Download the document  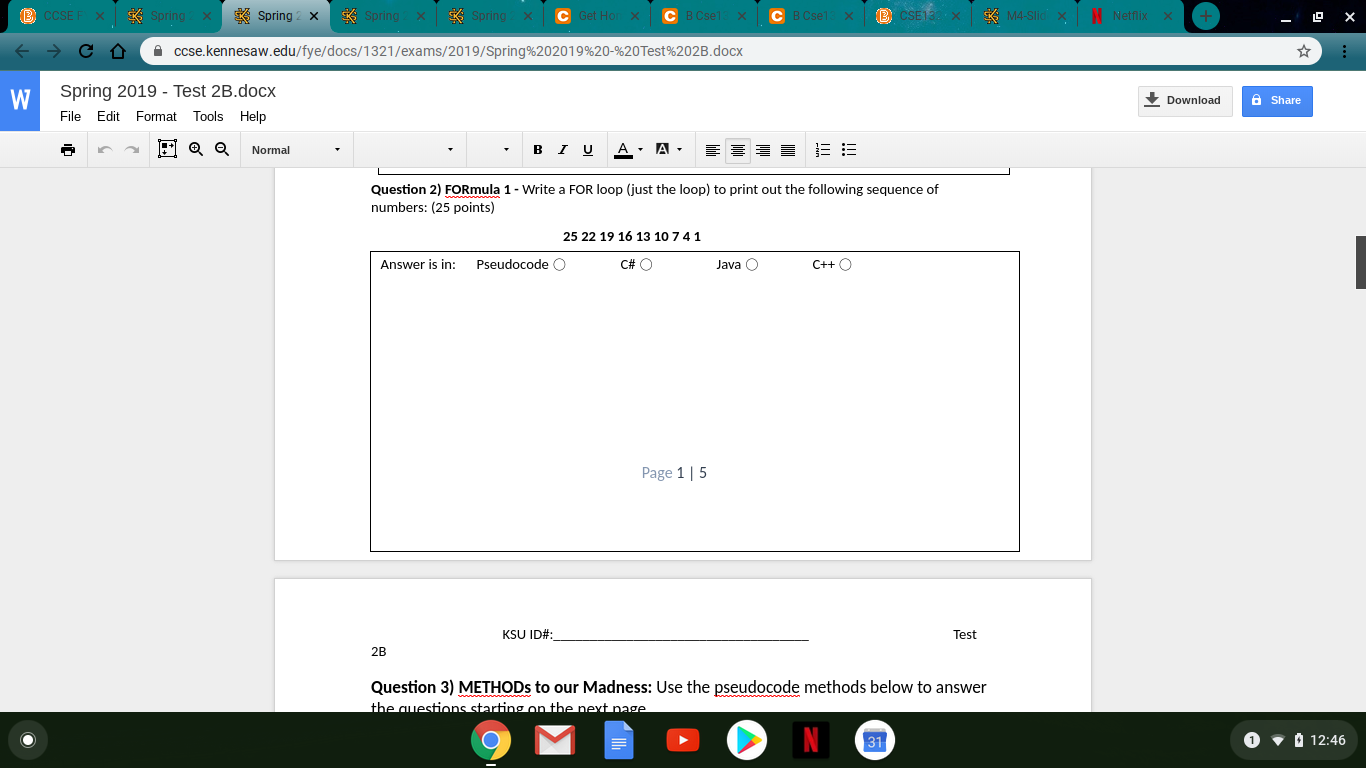click(1185, 100)
